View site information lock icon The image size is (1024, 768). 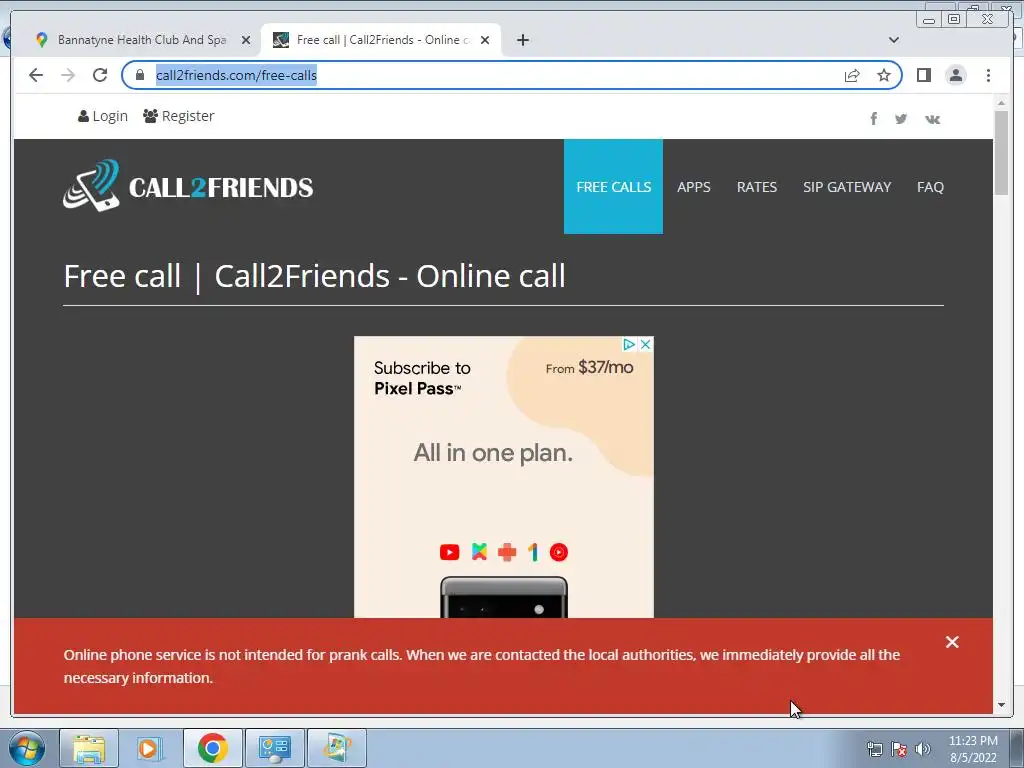[x=140, y=75]
